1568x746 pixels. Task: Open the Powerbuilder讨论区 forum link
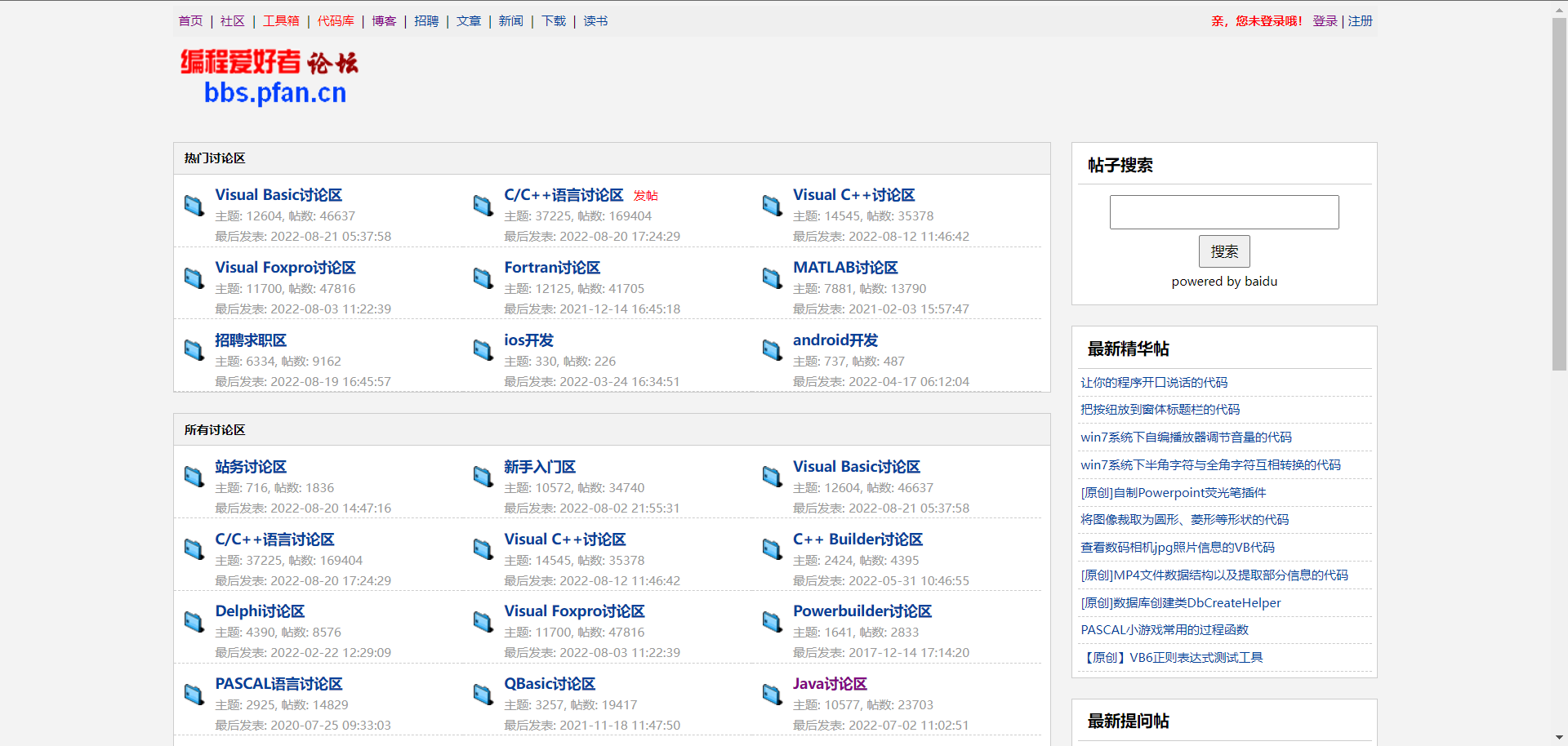862,611
